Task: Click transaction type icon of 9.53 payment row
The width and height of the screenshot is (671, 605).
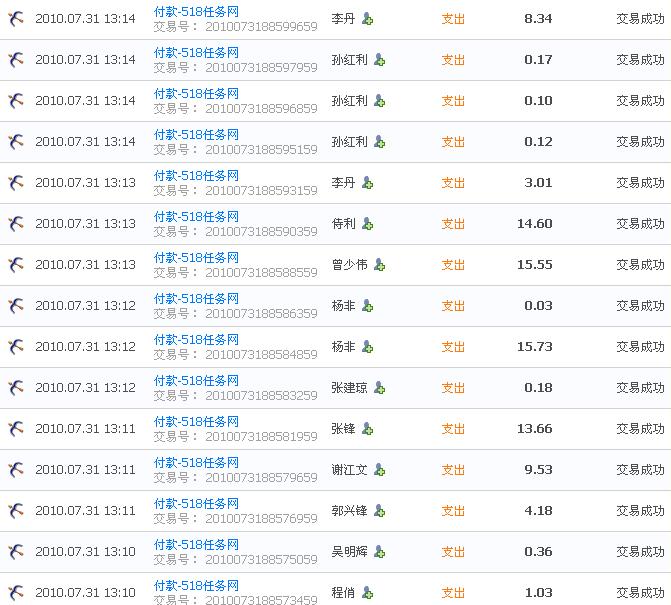Action: click(16, 470)
